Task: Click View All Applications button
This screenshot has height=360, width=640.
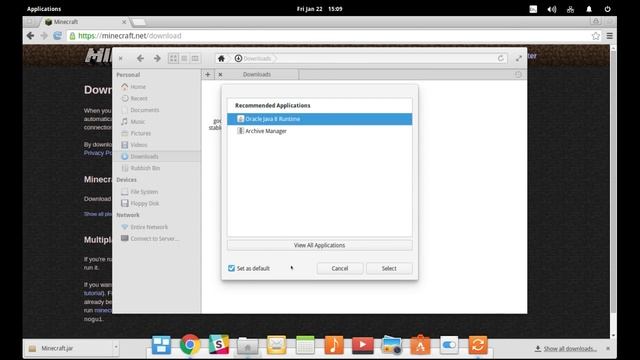Action: pos(319,245)
